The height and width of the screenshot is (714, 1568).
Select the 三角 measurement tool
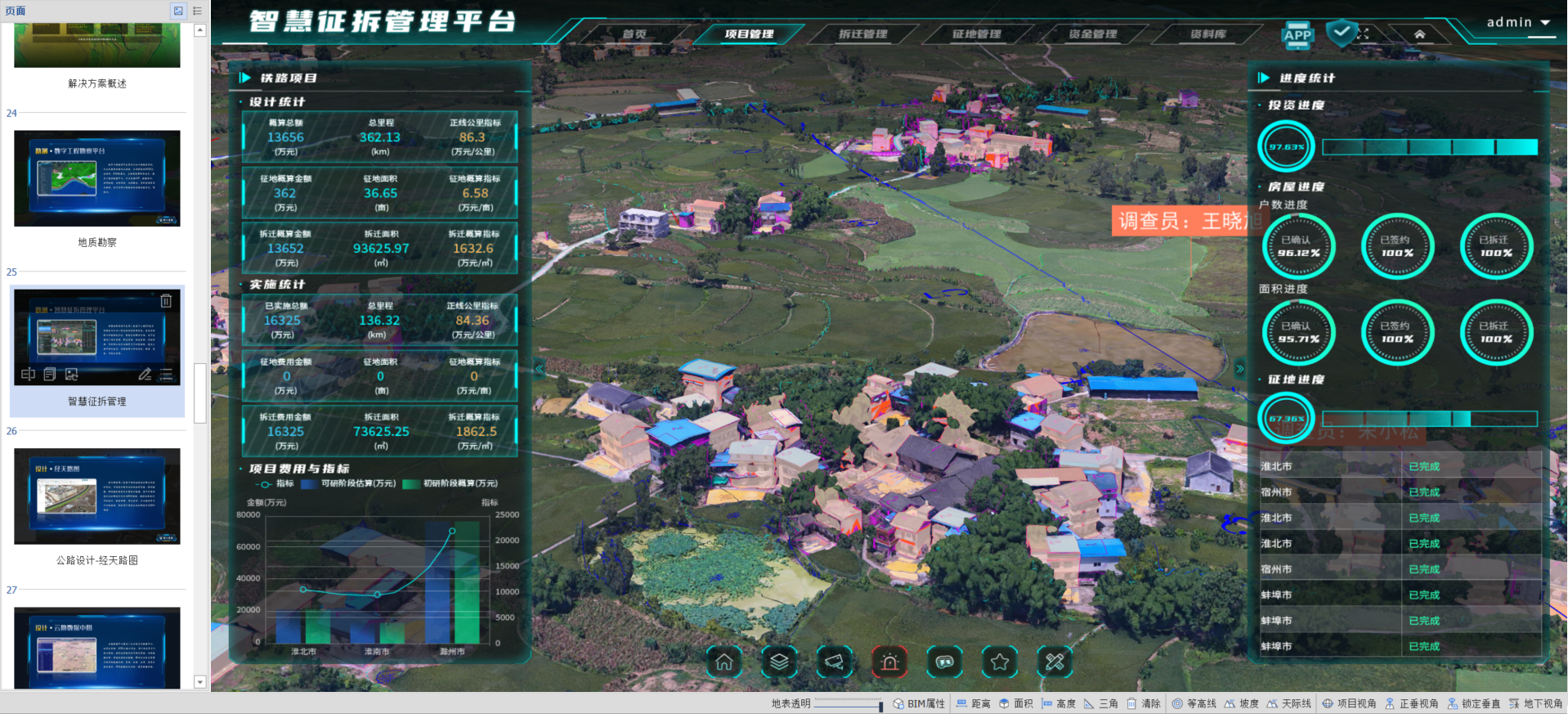(x=1101, y=703)
